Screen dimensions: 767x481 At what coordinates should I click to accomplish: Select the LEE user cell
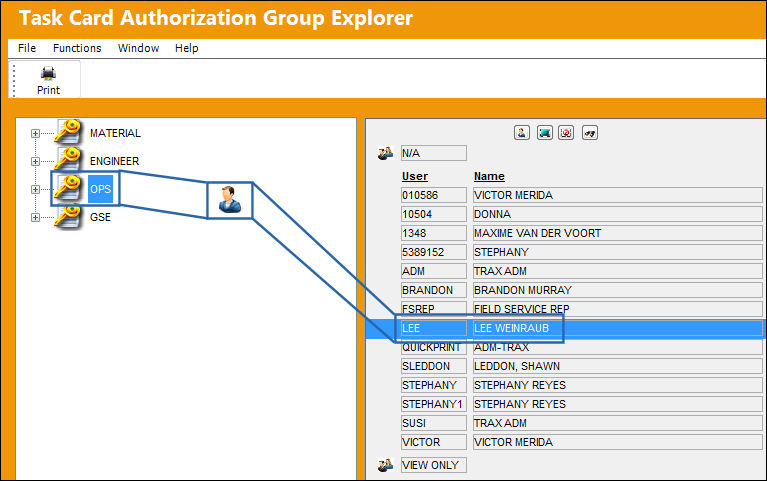click(x=433, y=328)
